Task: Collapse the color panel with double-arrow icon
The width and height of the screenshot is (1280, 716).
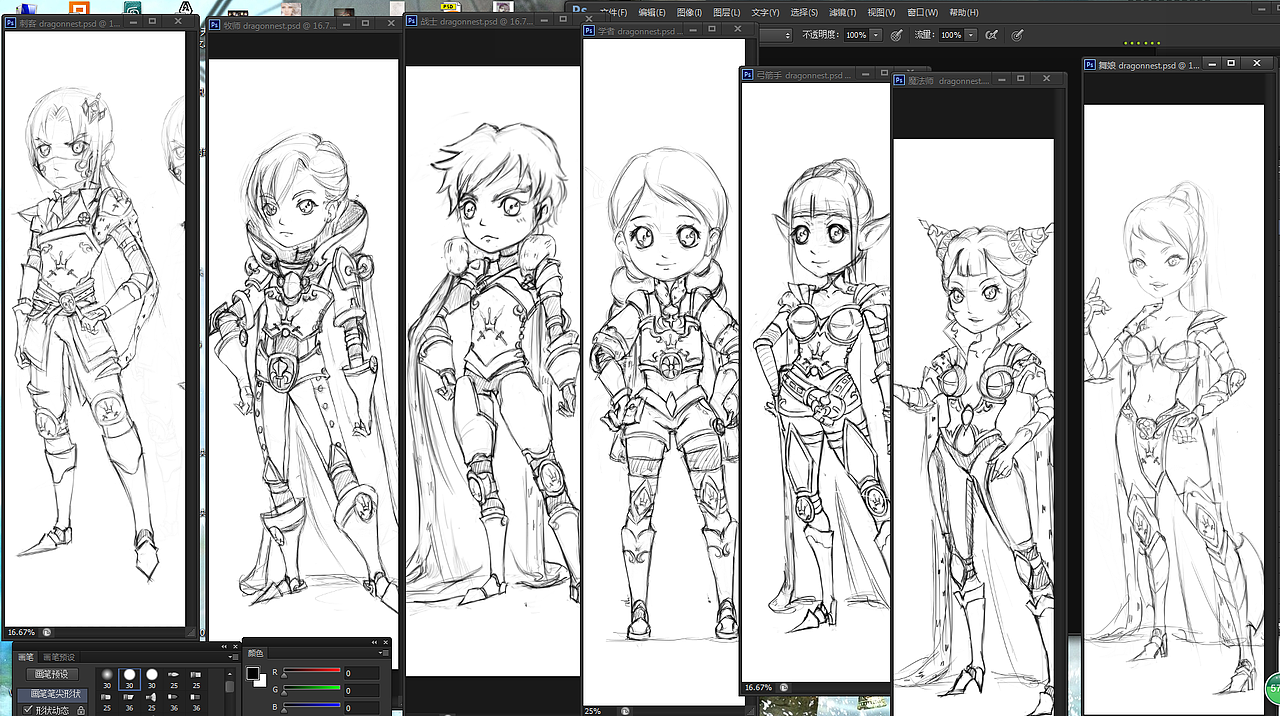Action: 374,642
